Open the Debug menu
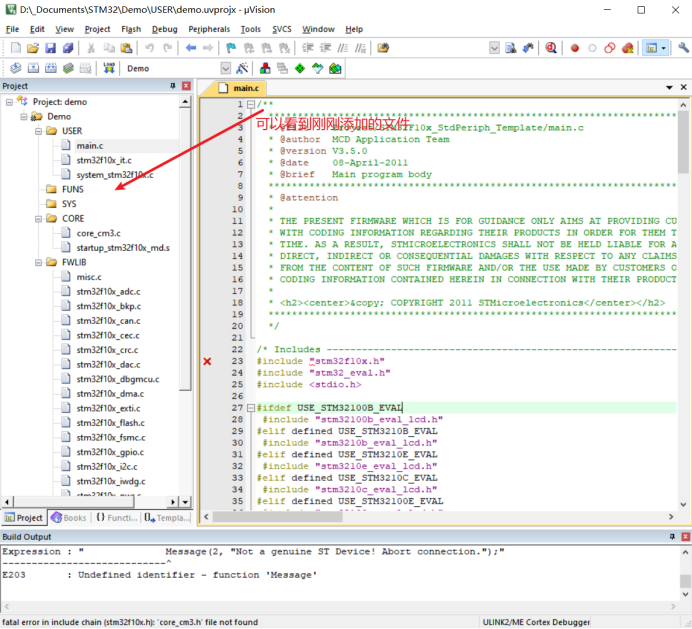 pos(165,29)
